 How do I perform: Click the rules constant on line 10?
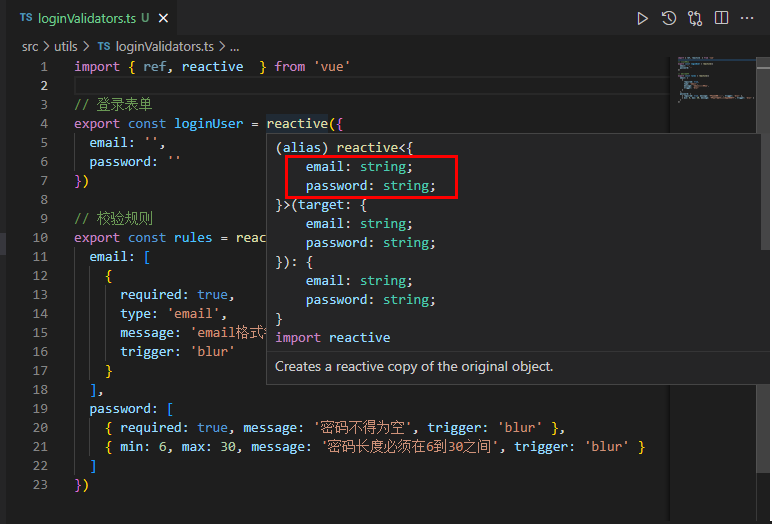pyautogui.click(x=193, y=237)
